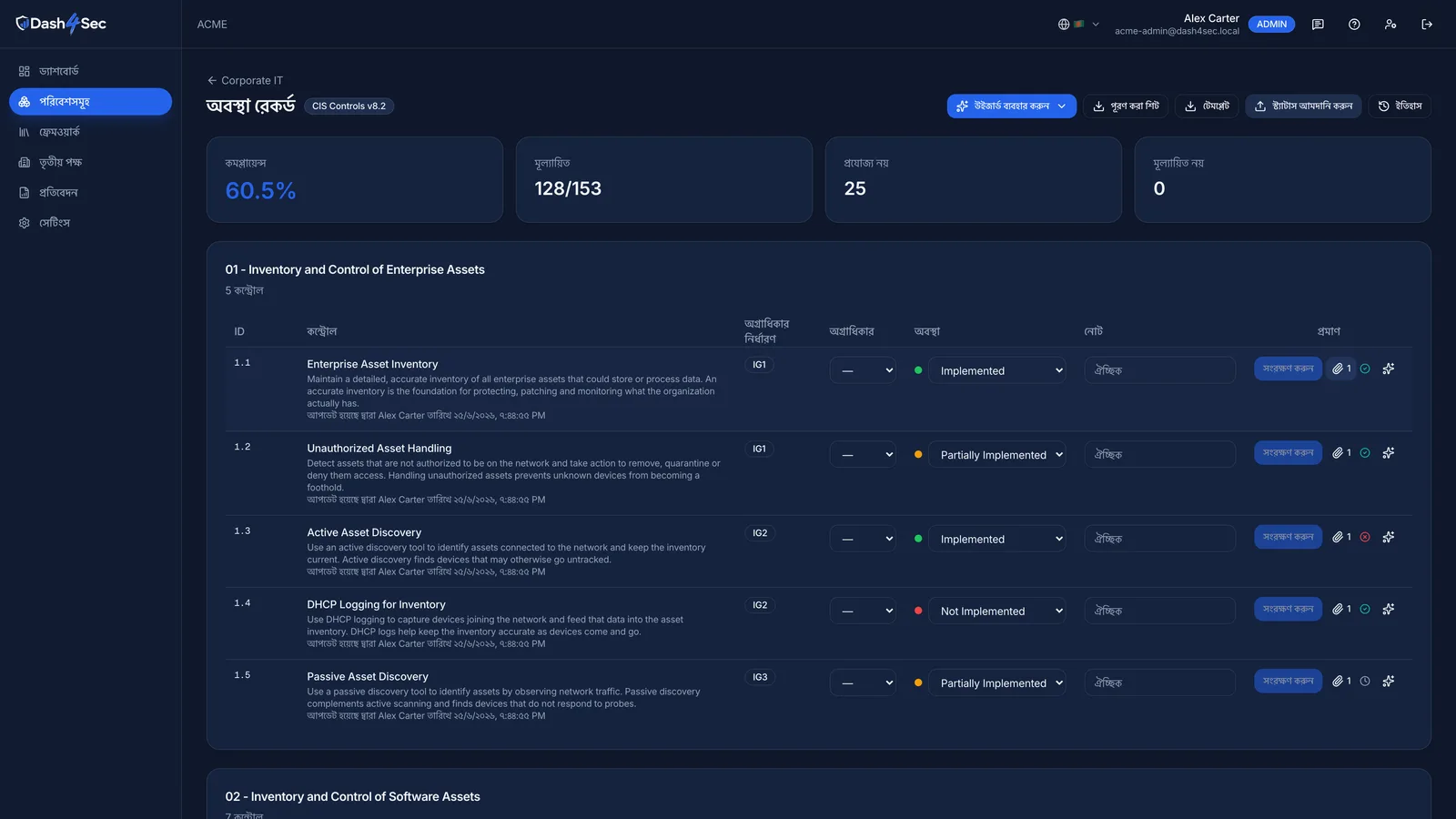Save the Passive Asset Discovery row
1456x819 pixels.
[x=1288, y=681]
